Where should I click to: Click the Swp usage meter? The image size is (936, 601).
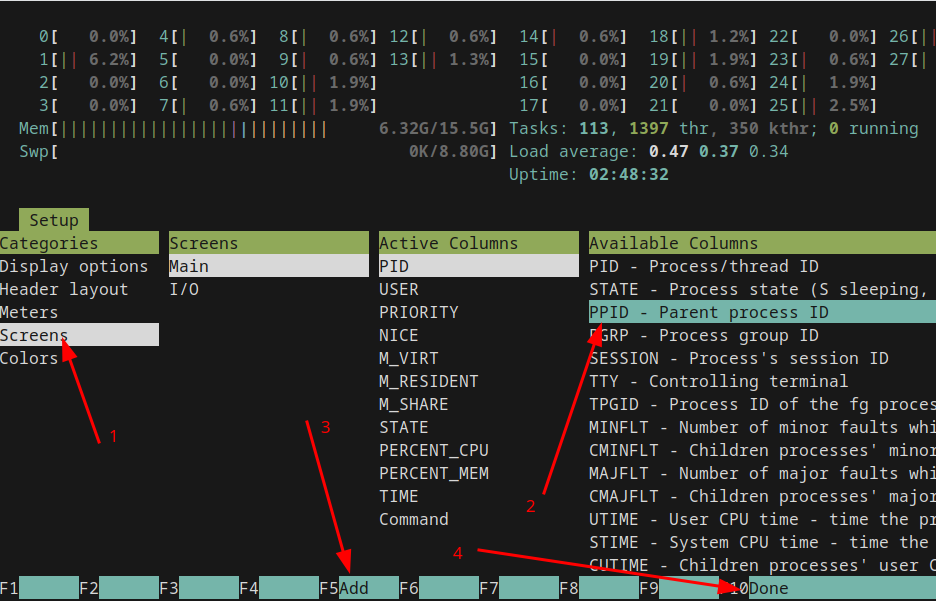tap(258, 152)
